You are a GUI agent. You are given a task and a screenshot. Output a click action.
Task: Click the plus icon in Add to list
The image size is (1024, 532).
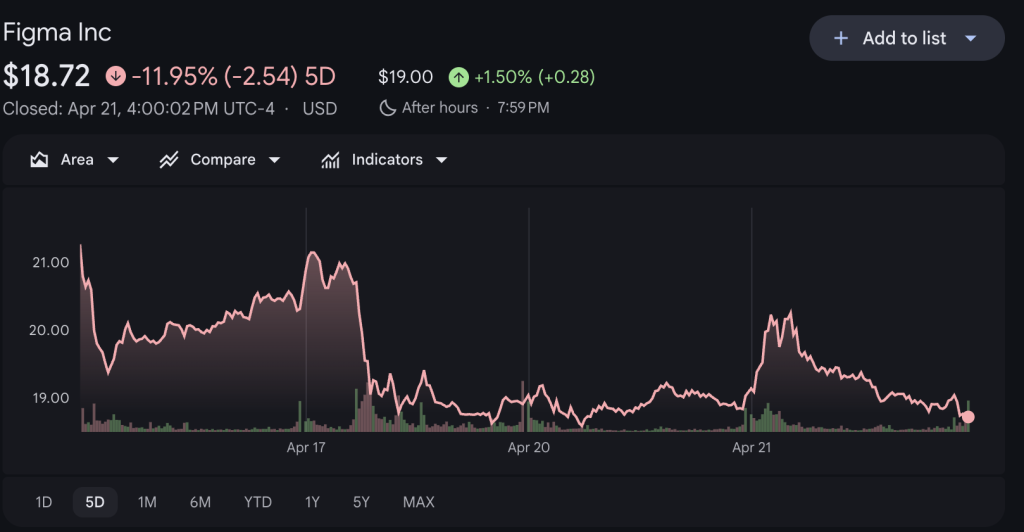tap(842, 38)
